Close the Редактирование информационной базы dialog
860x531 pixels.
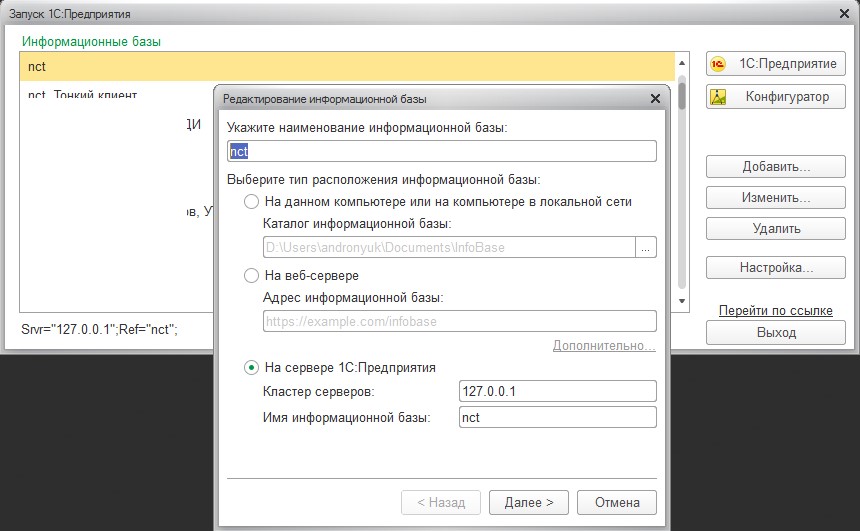coord(655,99)
